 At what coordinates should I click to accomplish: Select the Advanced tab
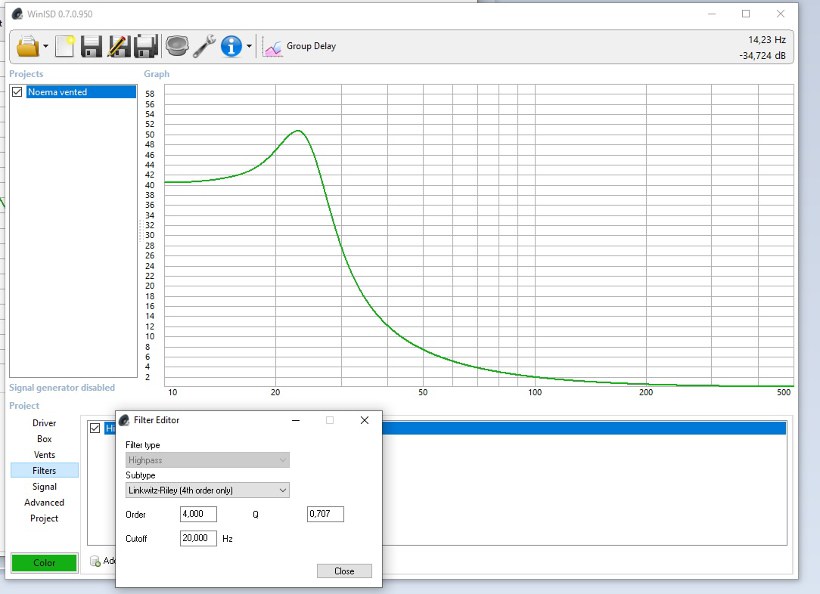(44, 502)
